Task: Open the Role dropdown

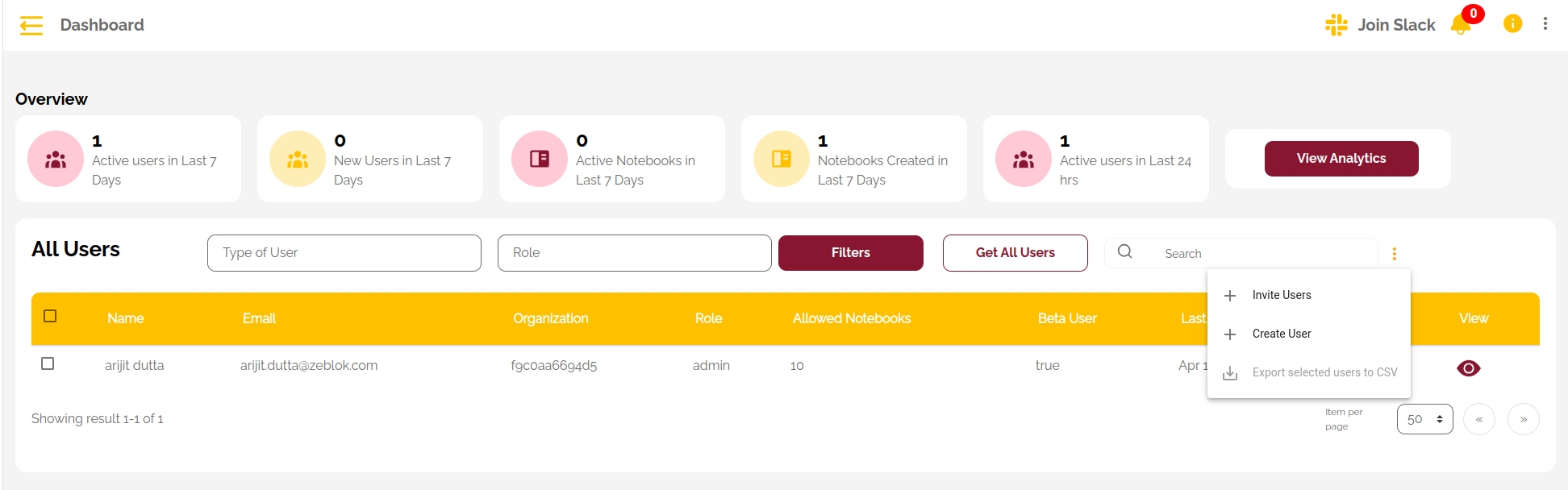Action: click(x=634, y=253)
